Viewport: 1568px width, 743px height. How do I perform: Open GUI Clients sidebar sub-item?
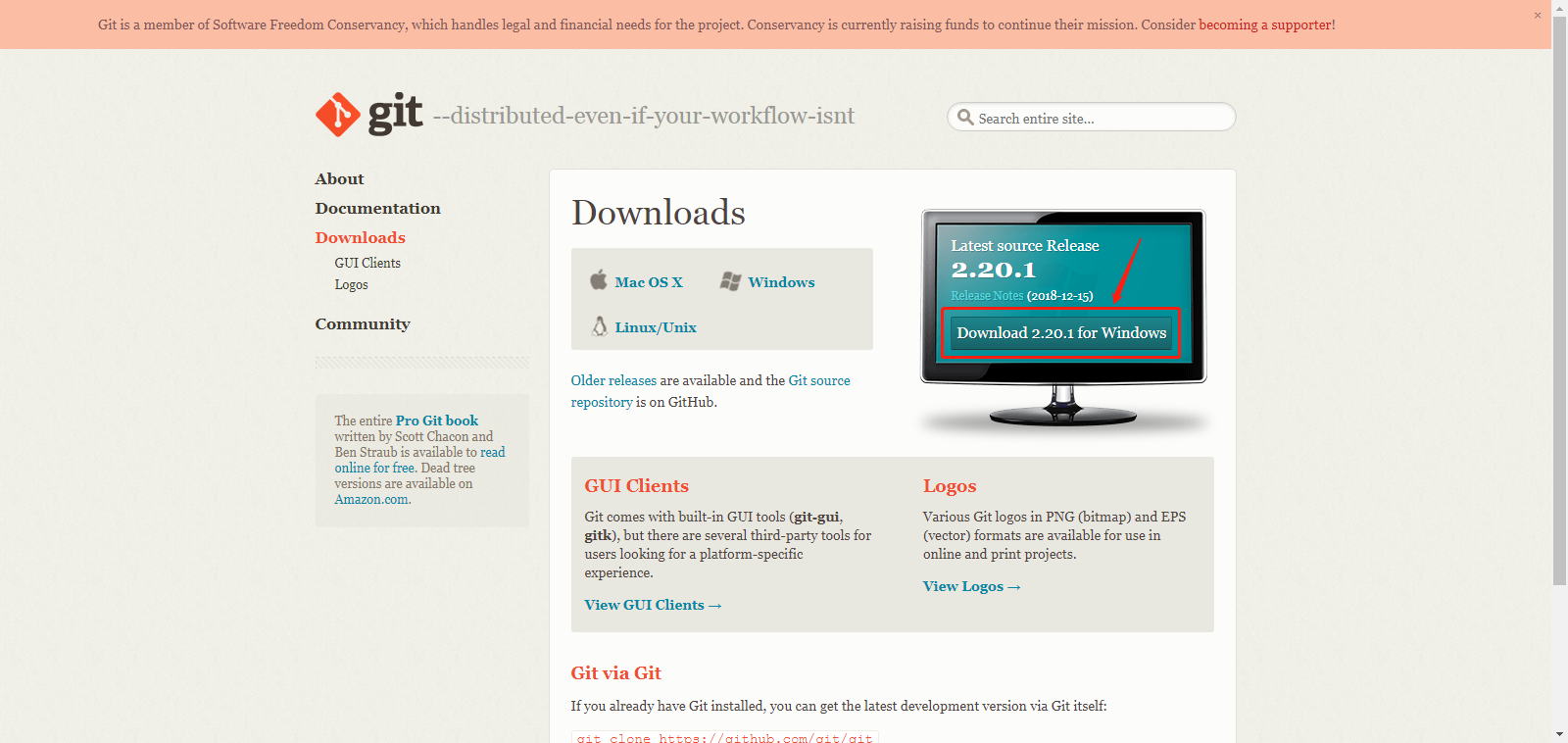click(367, 263)
